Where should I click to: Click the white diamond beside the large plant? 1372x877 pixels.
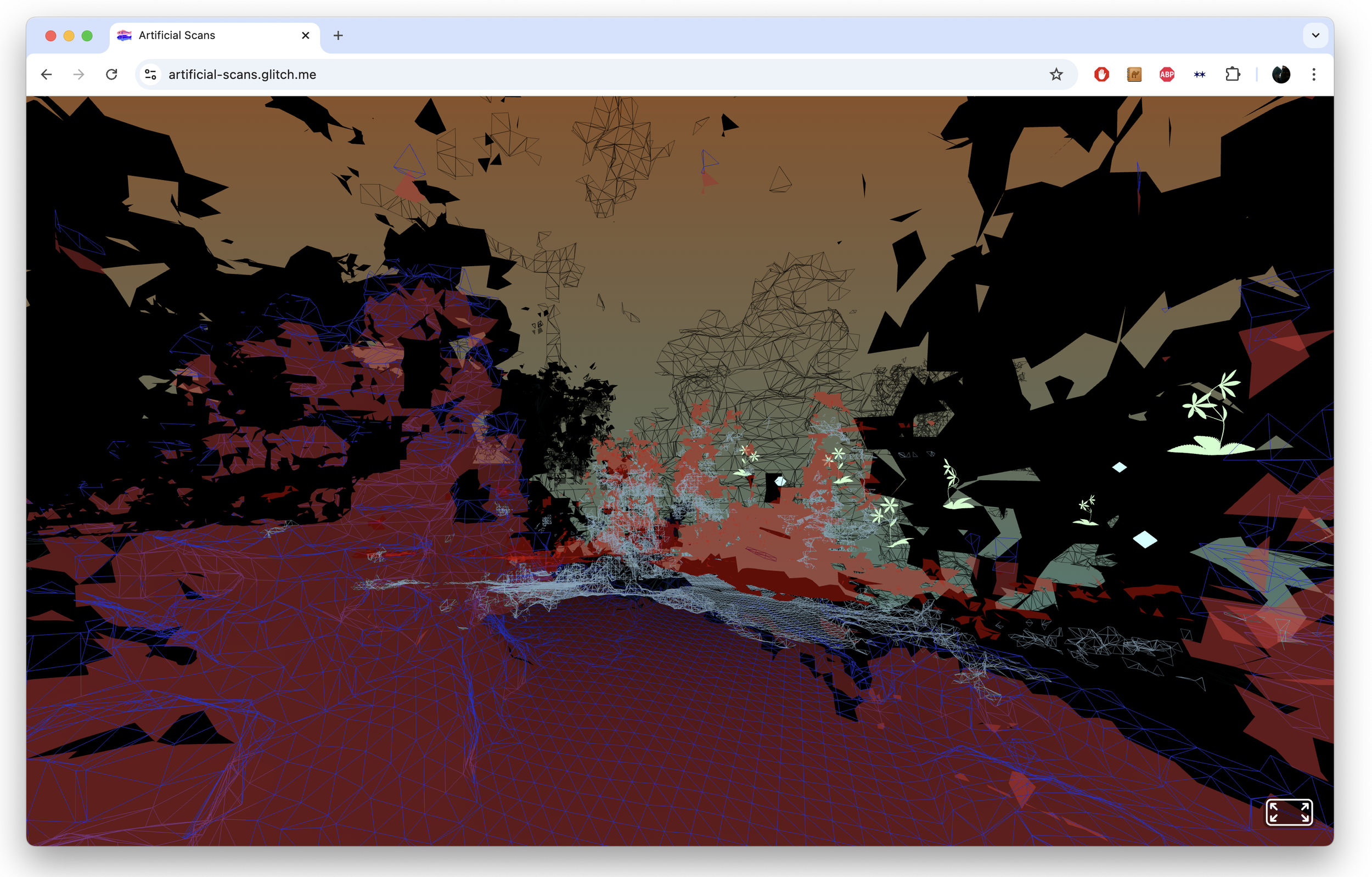[1120, 467]
